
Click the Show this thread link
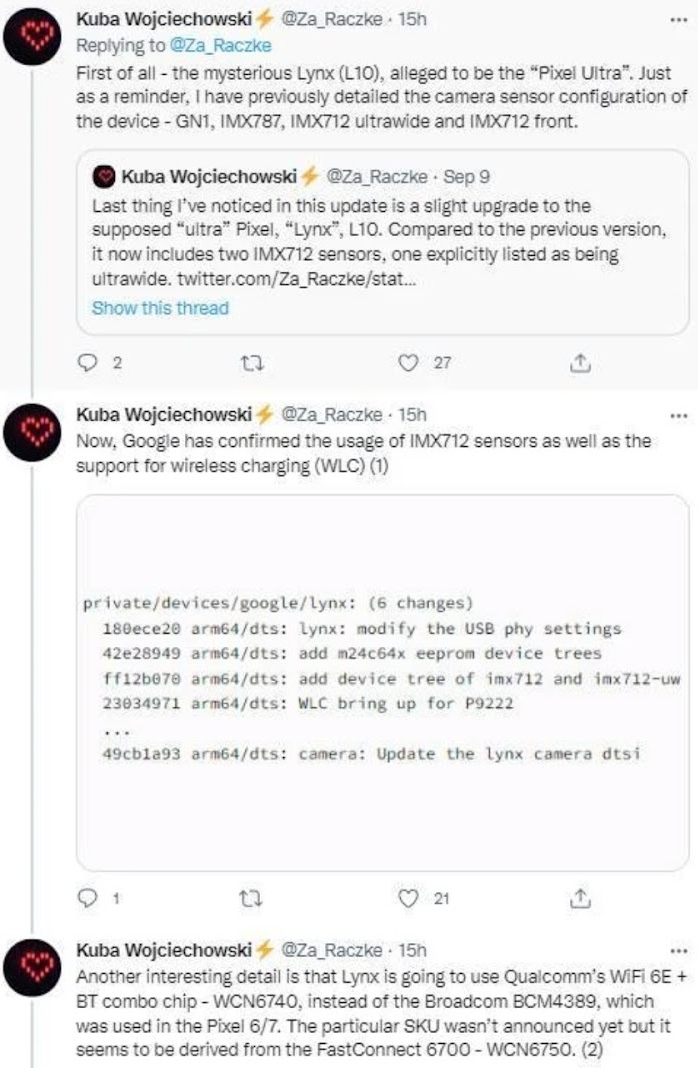click(x=160, y=308)
